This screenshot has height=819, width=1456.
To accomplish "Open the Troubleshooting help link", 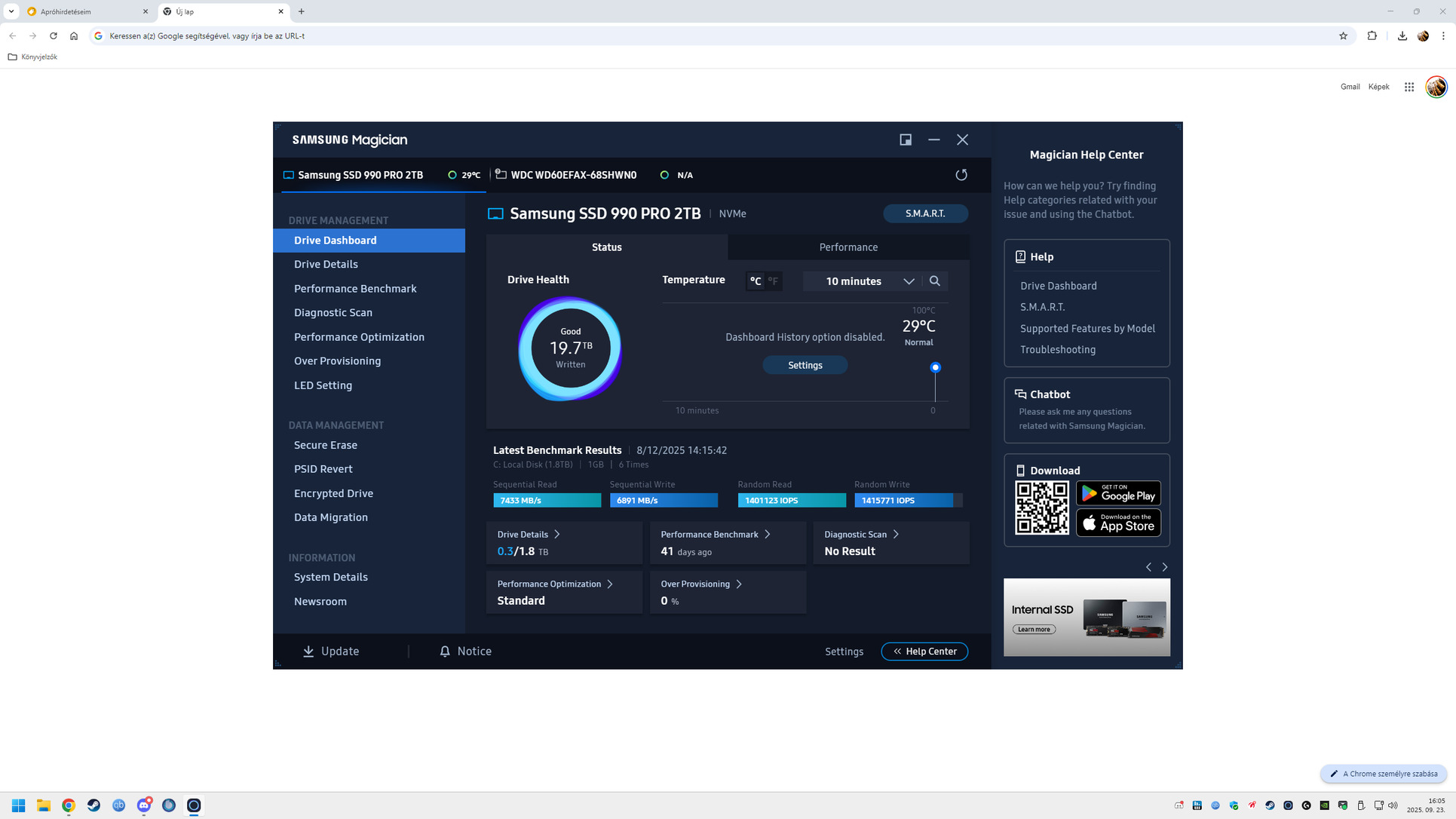I will click(x=1057, y=349).
